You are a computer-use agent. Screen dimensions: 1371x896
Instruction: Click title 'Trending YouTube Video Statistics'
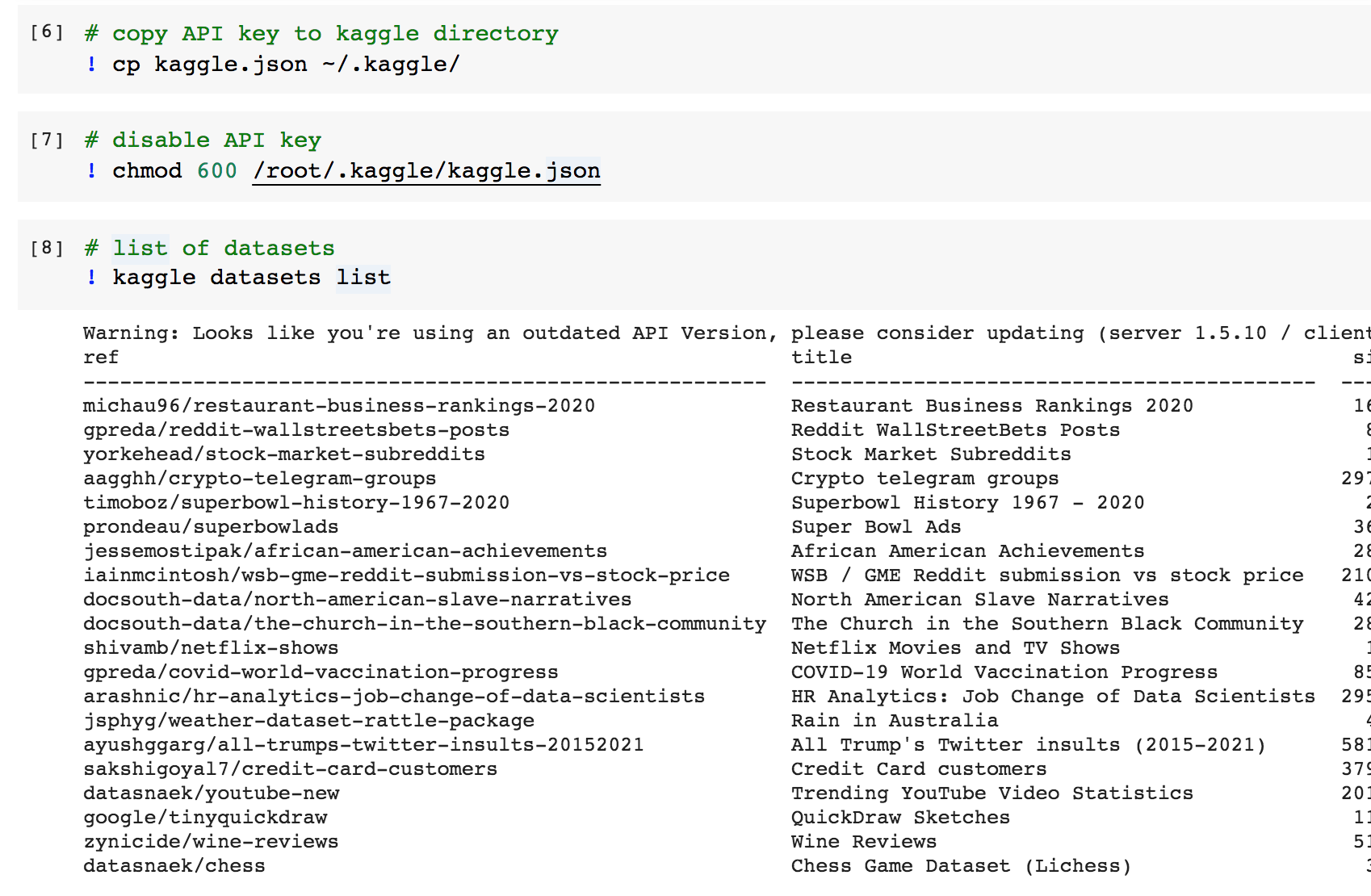click(992, 793)
